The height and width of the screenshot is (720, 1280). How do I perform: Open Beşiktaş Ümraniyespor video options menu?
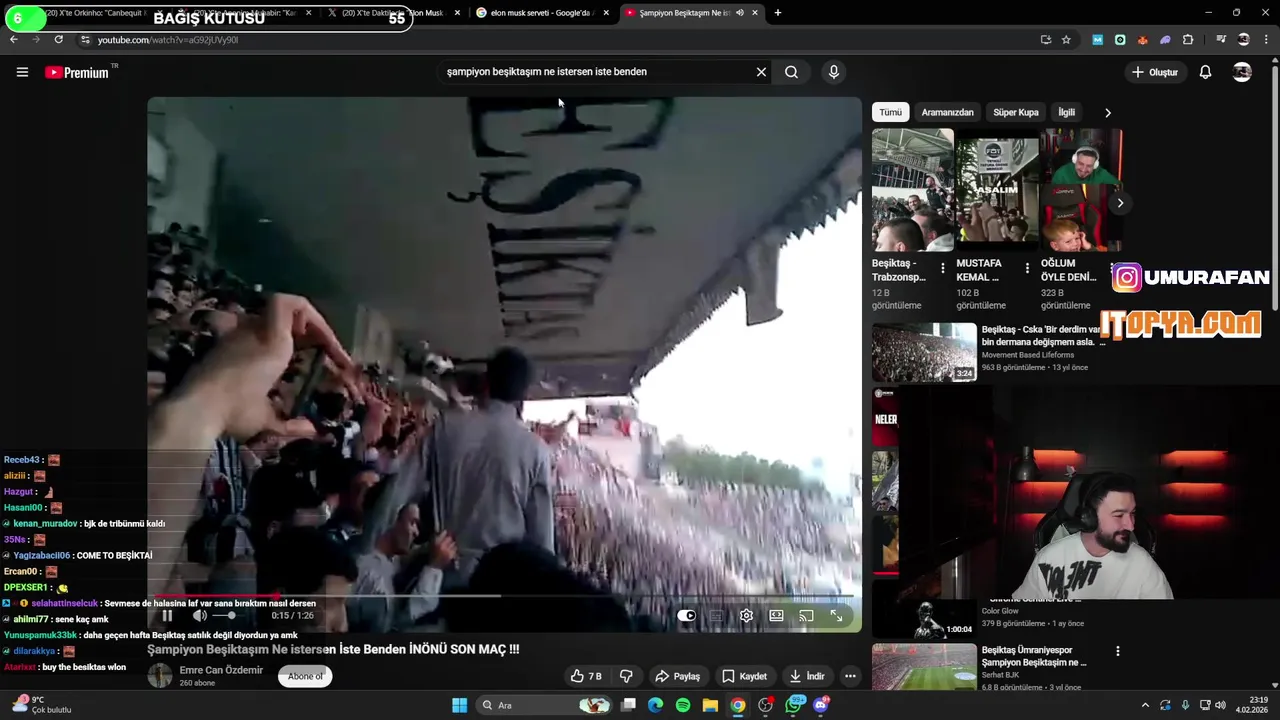(x=1117, y=651)
